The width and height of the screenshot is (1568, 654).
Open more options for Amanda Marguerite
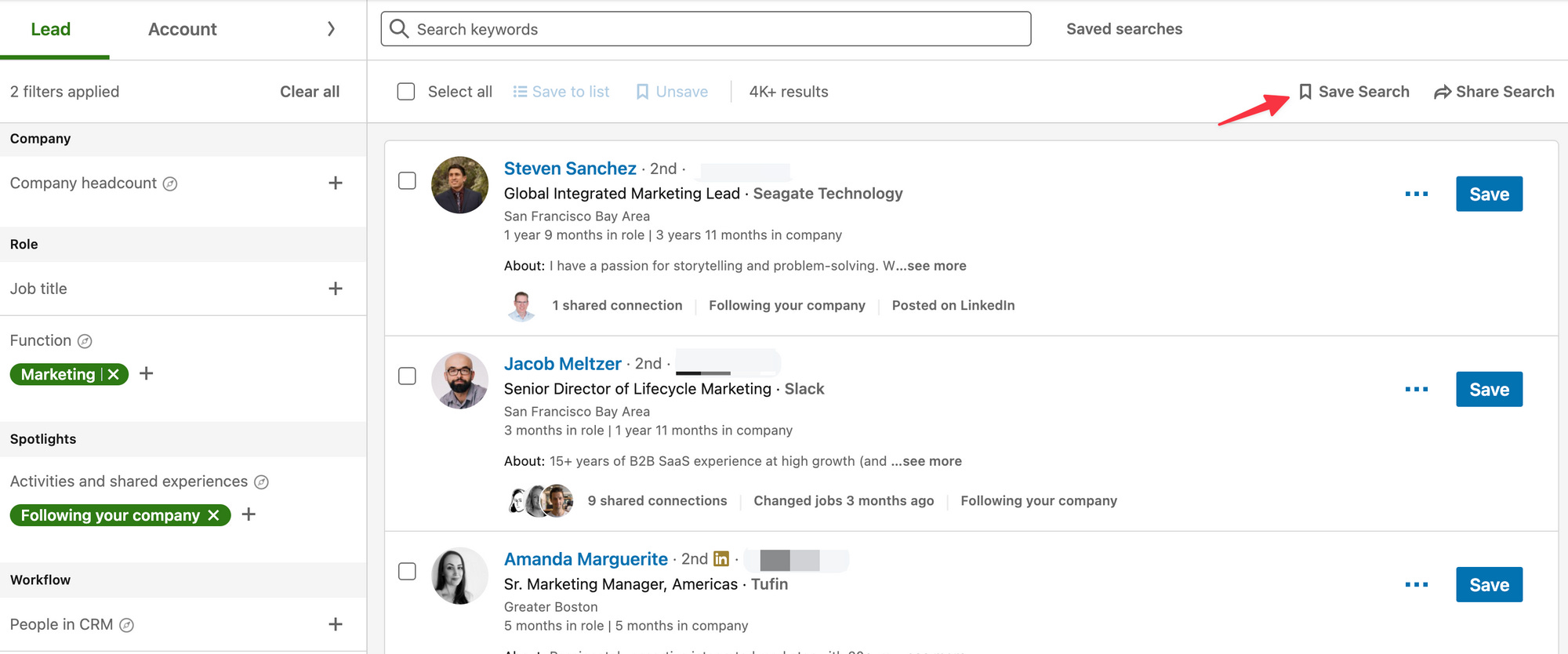[1417, 584]
